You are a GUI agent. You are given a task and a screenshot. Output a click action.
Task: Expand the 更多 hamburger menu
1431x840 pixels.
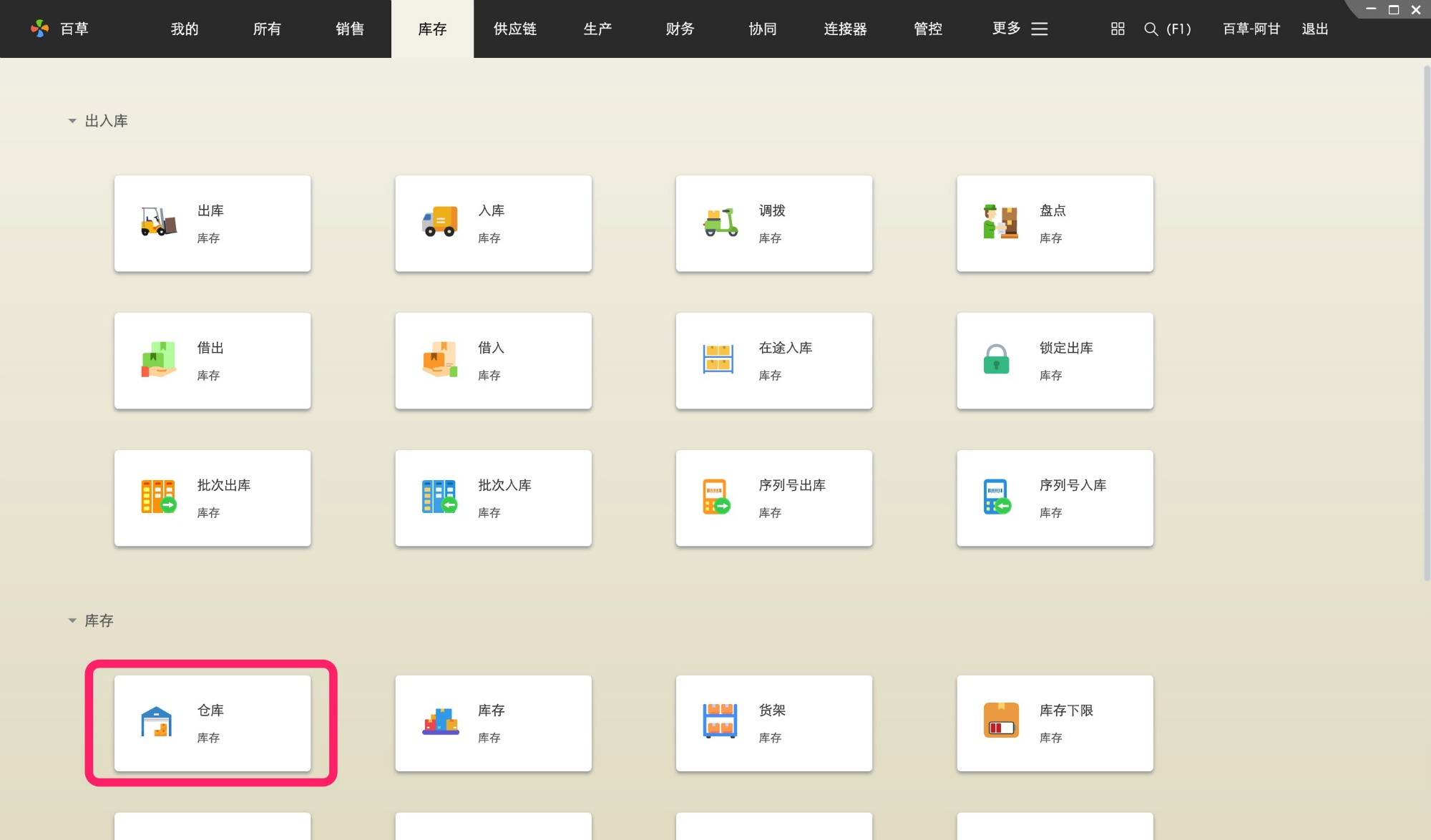click(x=1040, y=29)
